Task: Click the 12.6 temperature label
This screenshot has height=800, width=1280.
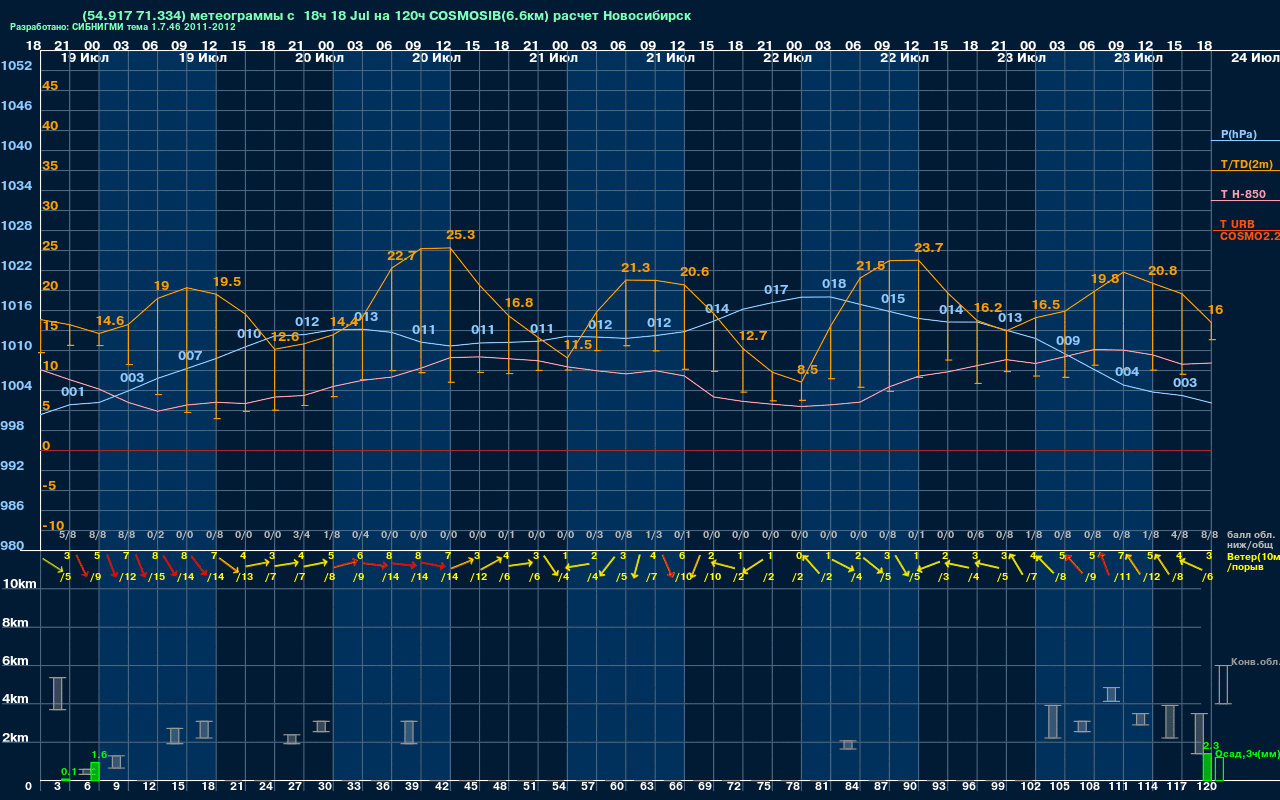Action: 285,337
